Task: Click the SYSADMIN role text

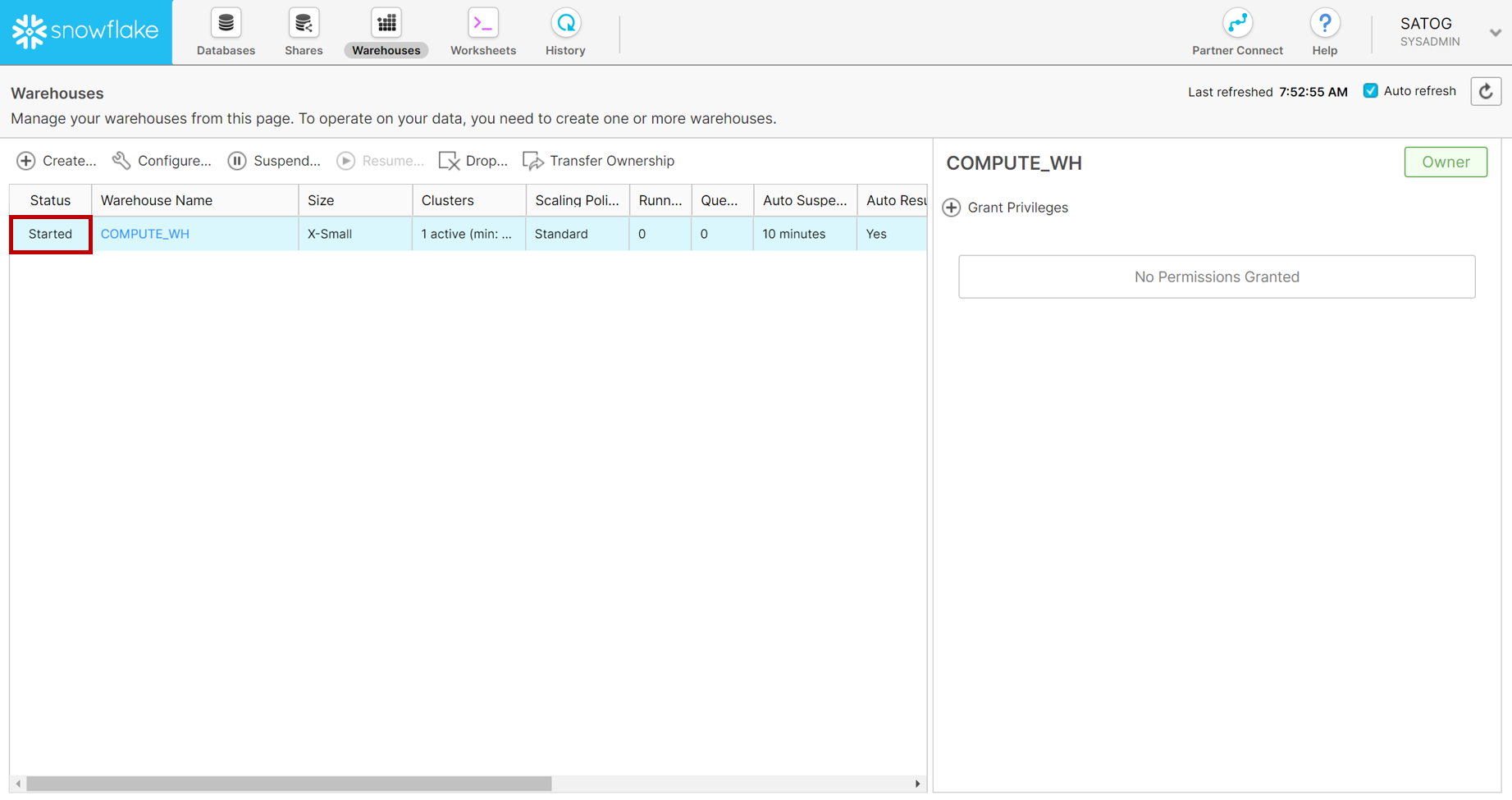Action: [x=1430, y=42]
